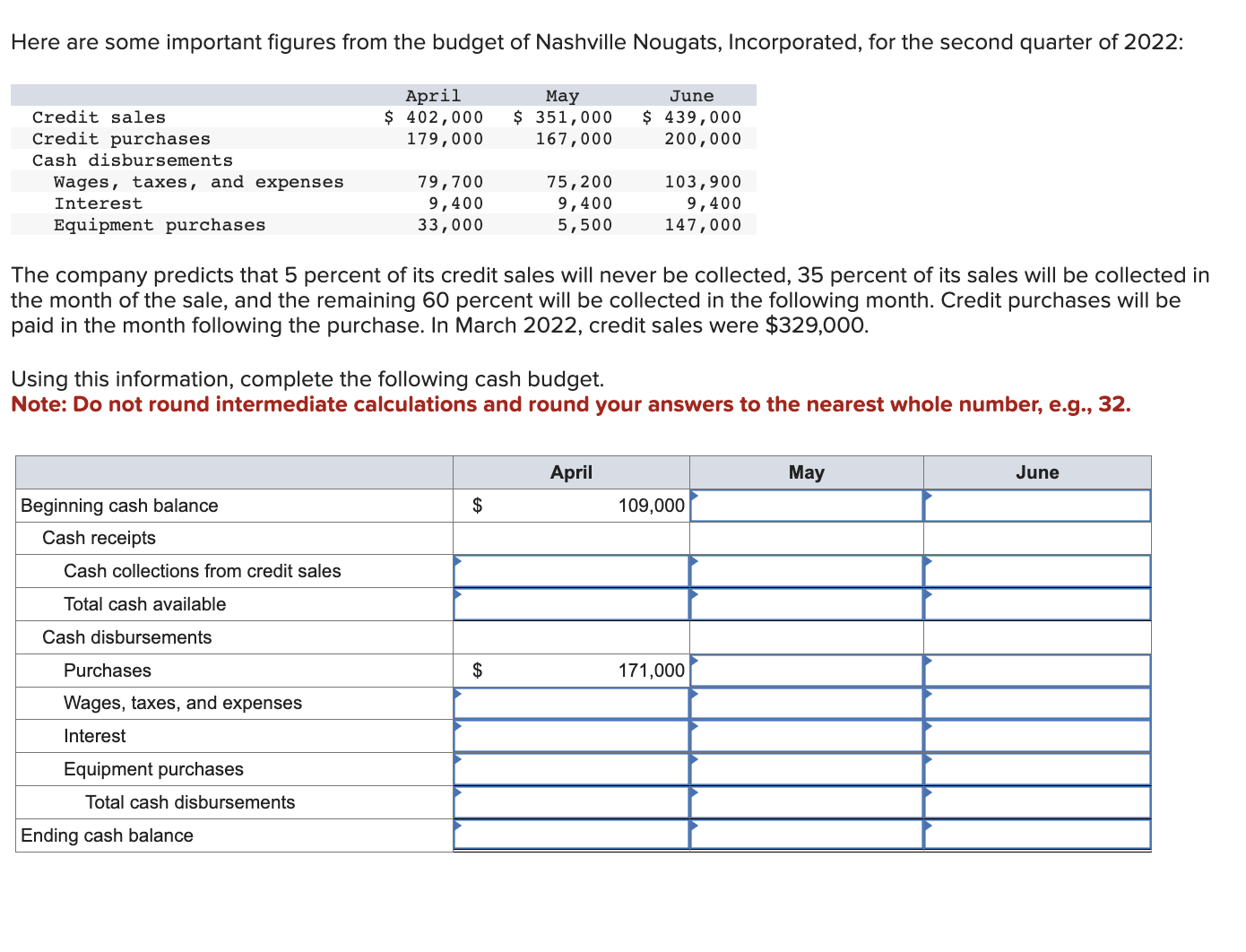Viewport: 1246px width, 952px height.
Task: Click 'Cash collections from credit sales' label
Action: 203,571
